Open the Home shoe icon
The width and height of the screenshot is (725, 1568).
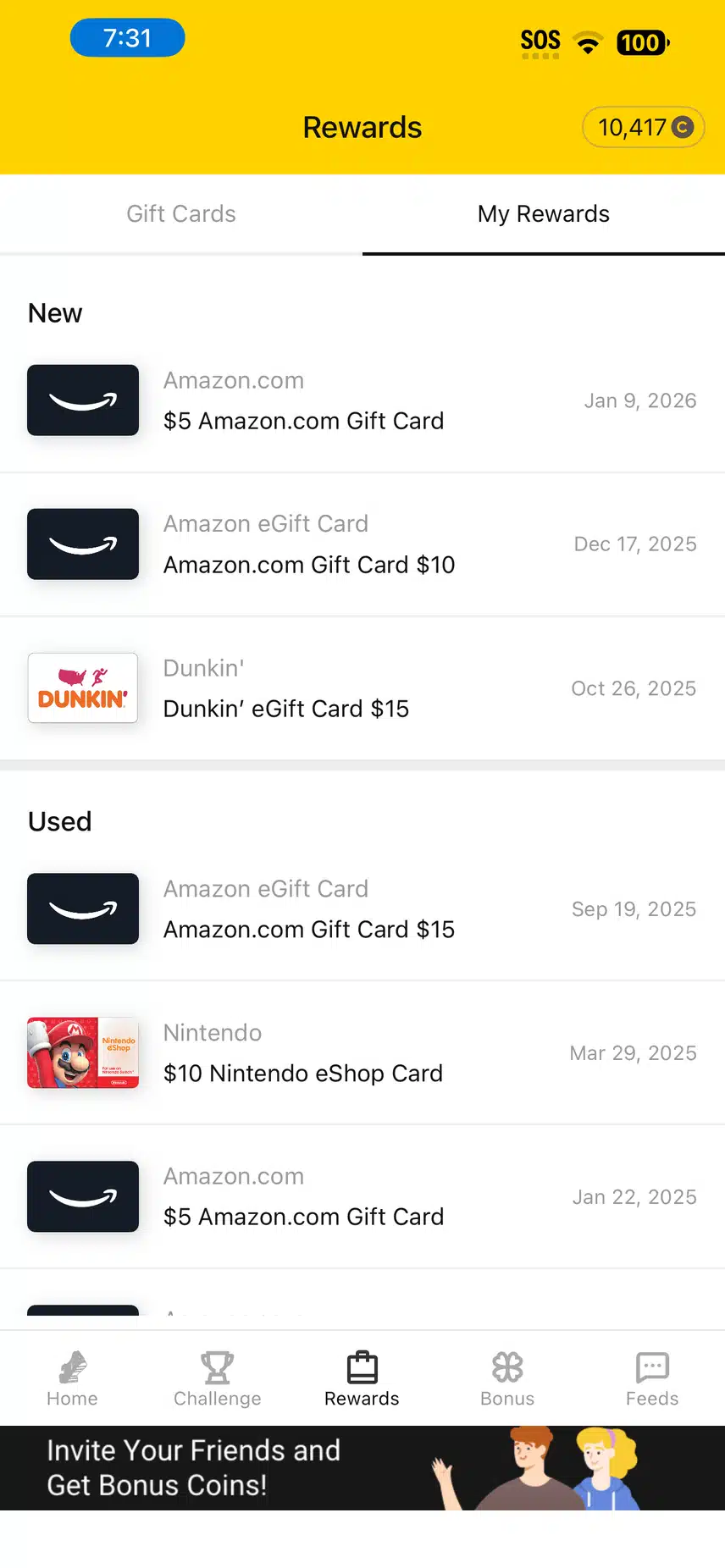(x=73, y=1366)
